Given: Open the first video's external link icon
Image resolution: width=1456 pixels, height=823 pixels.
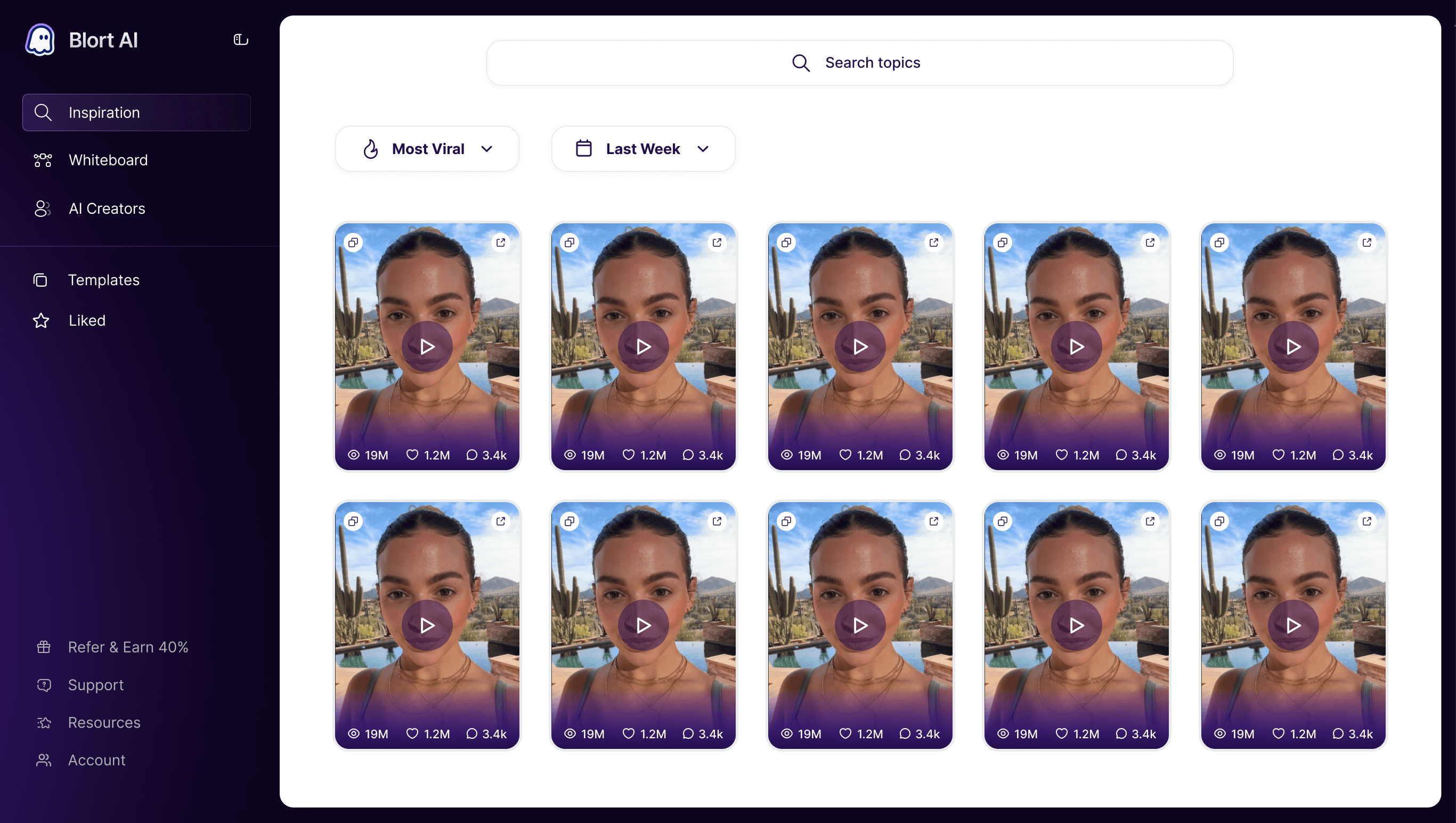Looking at the screenshot, I should coord(501,242).
